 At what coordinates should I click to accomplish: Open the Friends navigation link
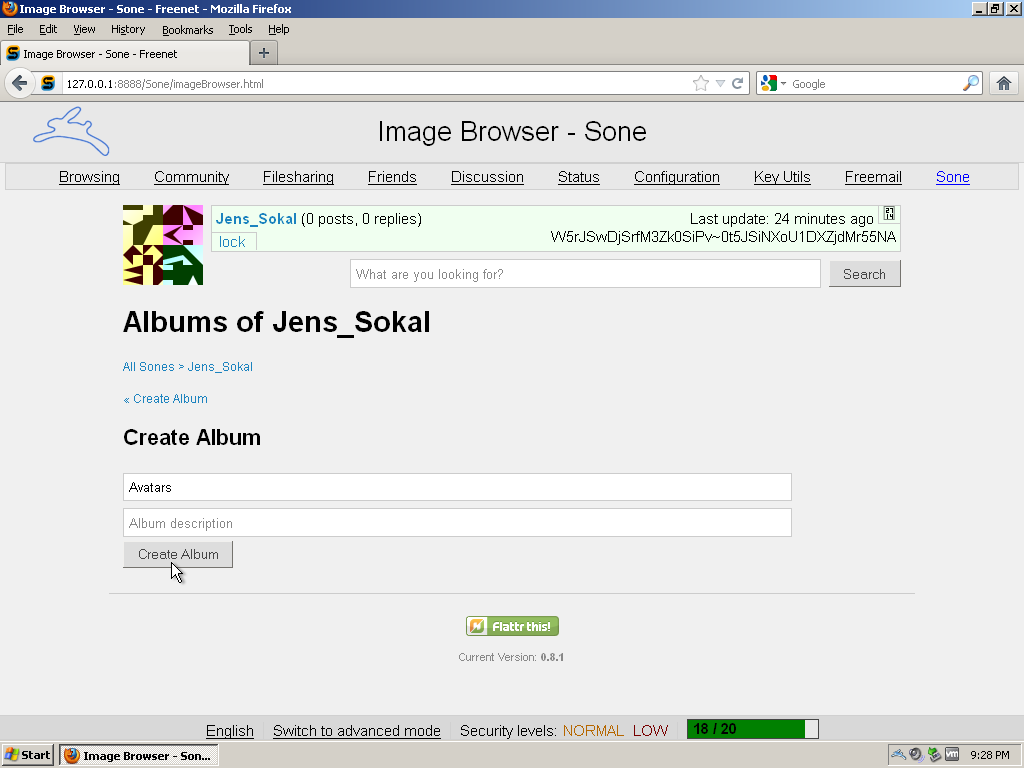392,177
